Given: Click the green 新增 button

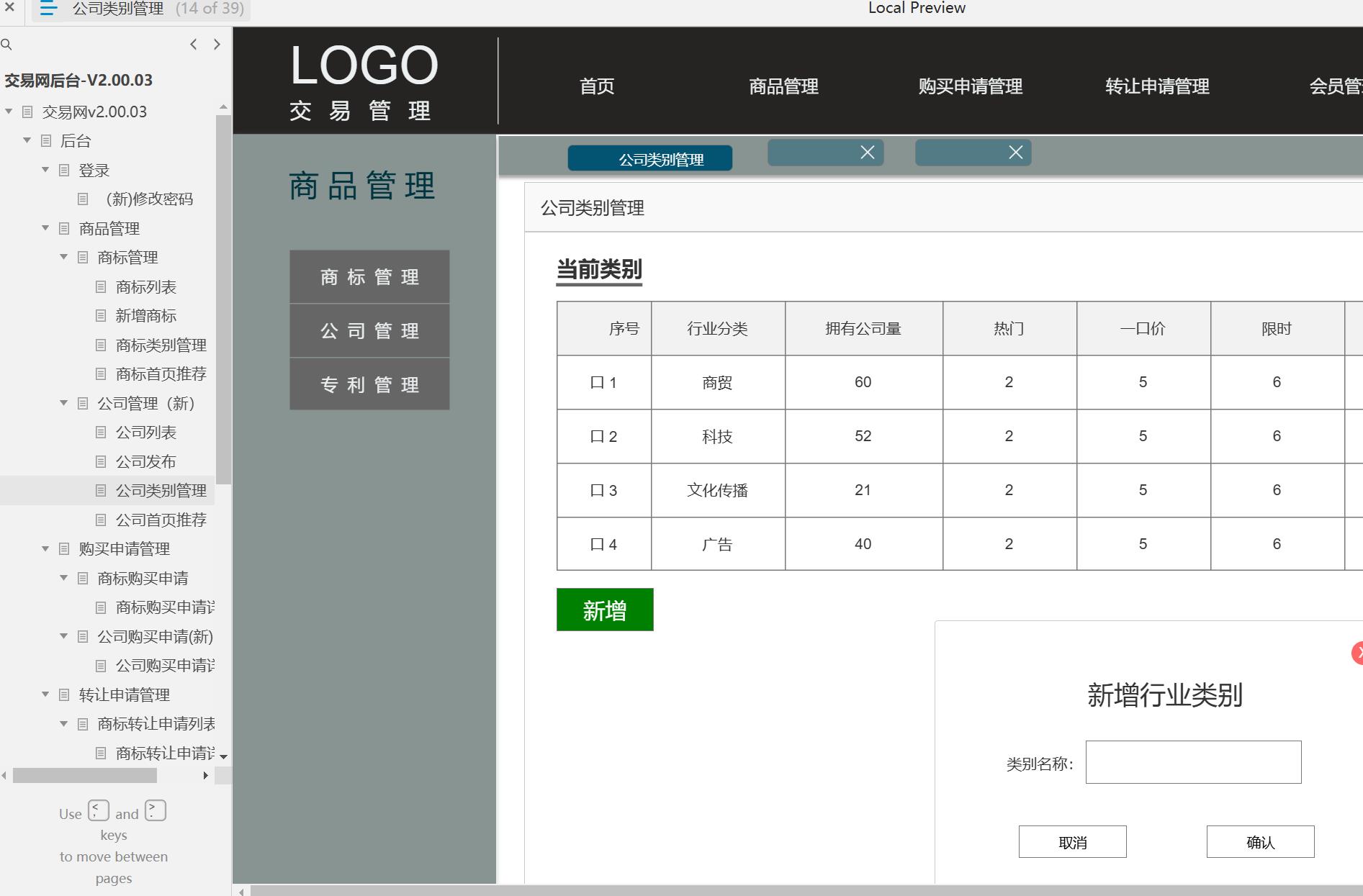Looking at the screenshot, I should pyautogui.click(x=605, y=610).
